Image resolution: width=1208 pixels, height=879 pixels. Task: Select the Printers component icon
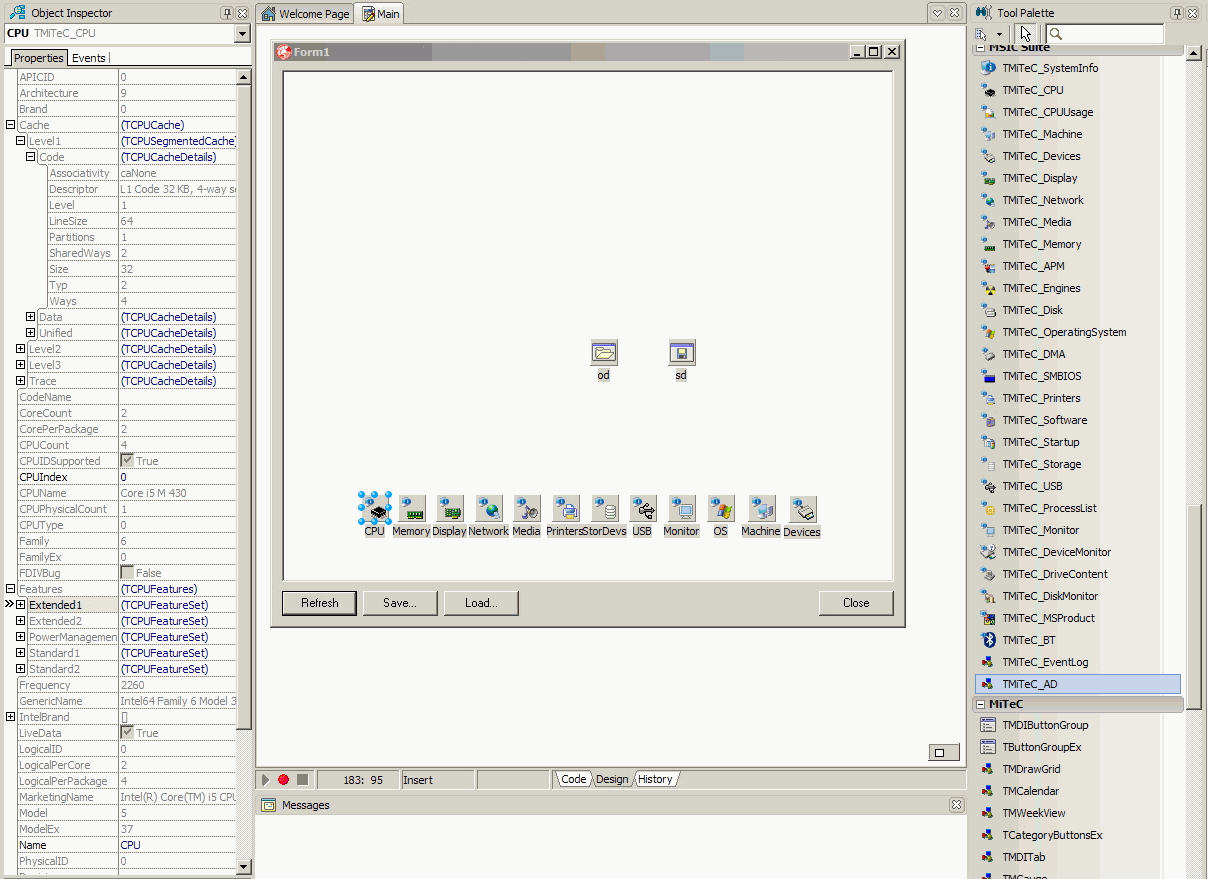point(566,510)
